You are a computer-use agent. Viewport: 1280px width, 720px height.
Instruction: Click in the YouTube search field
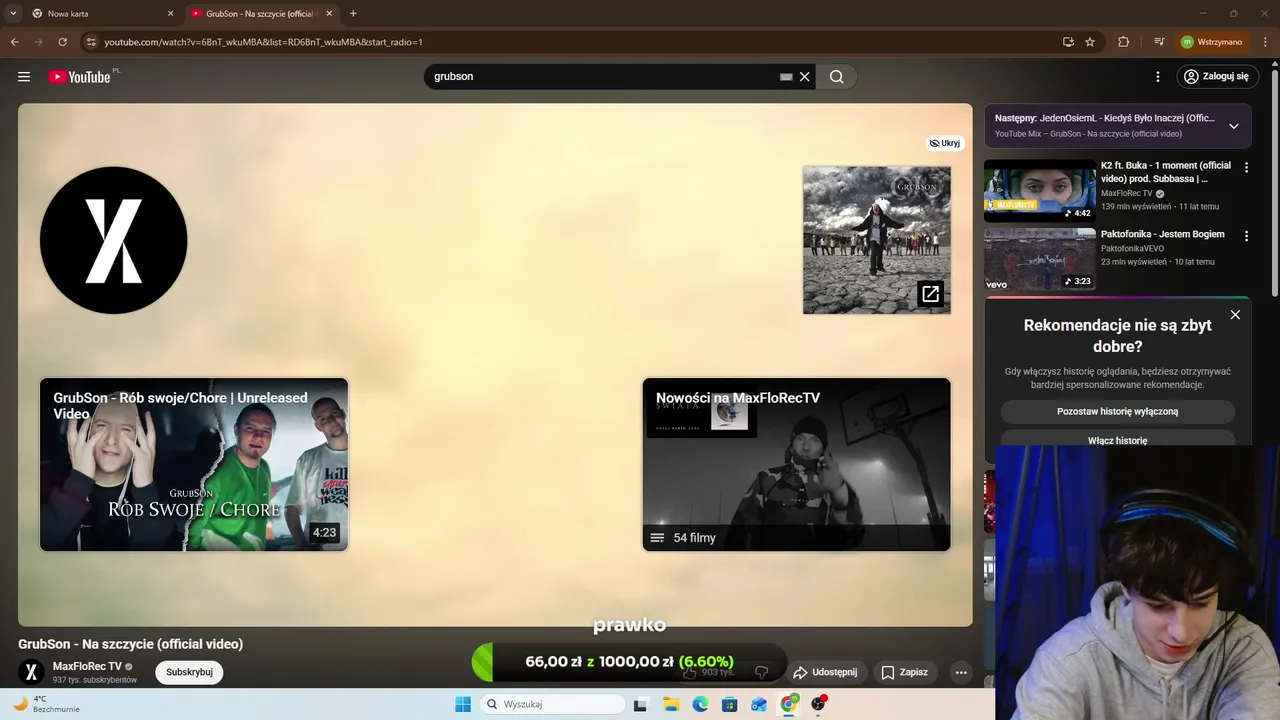pyautogui.click(x=600, y=77)
